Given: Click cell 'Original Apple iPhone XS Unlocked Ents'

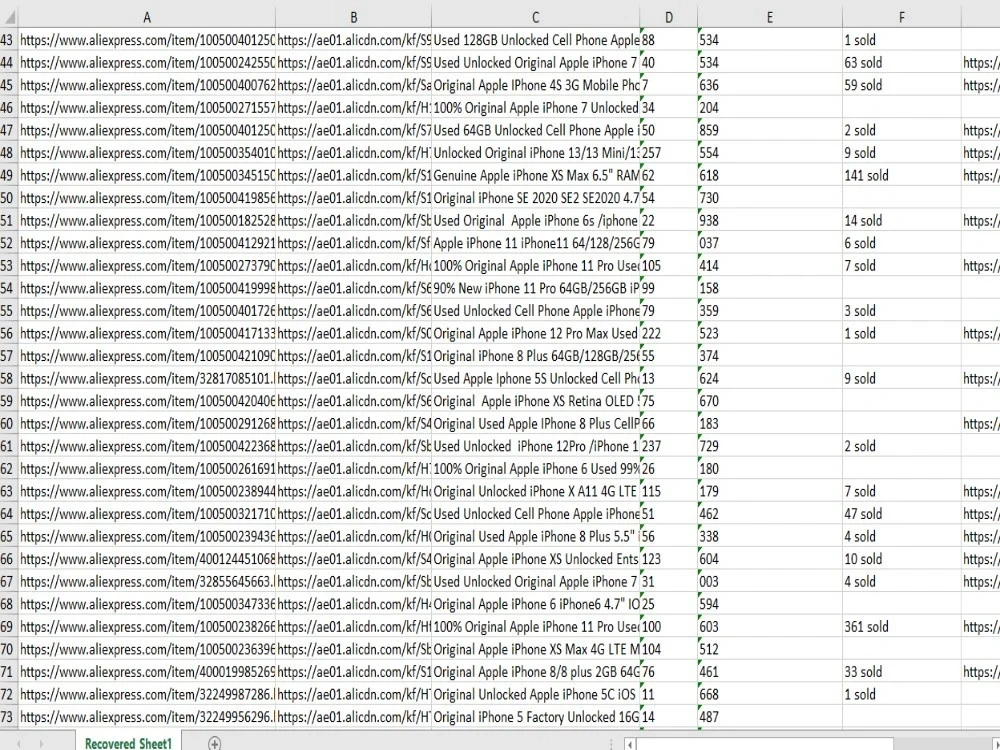Looking at the screenshot, I should point(536,559).
